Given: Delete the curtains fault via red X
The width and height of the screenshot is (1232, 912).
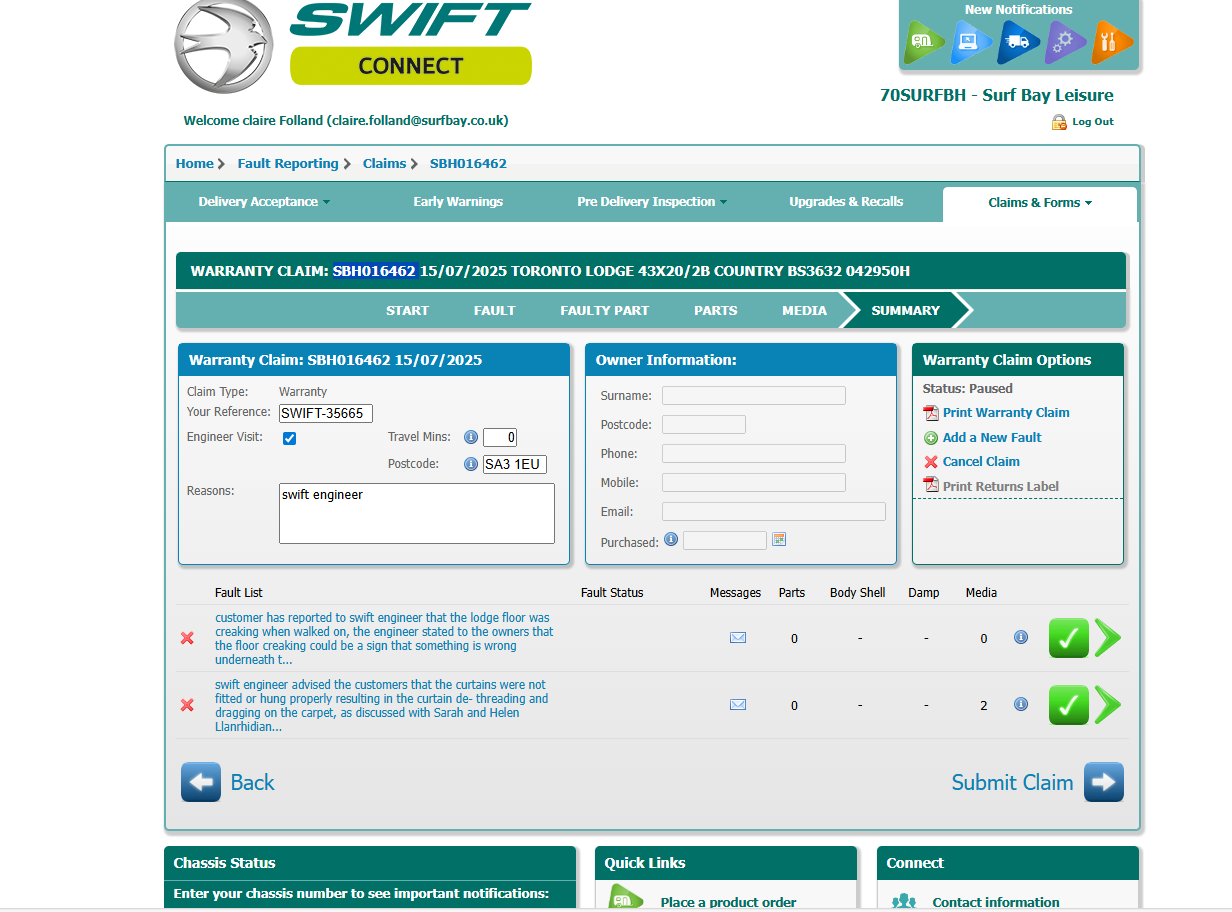Looking at the screenshot, I should (x=187, y=705).
